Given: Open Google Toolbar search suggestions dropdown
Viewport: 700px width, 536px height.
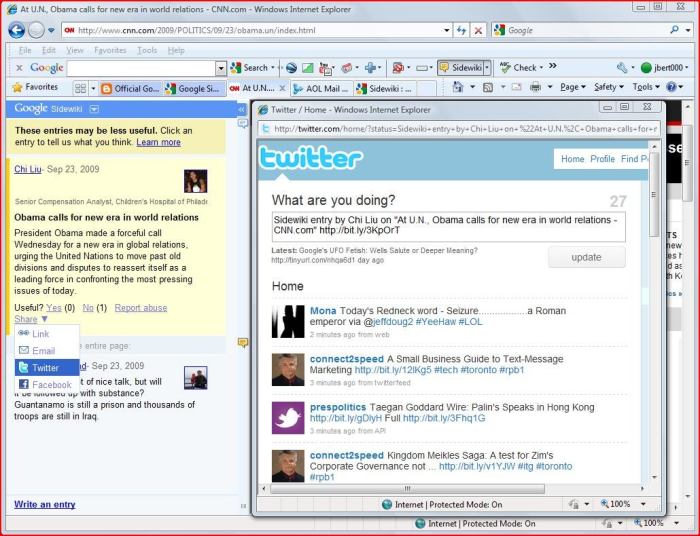Looking at the screenshot, I should pyautogui.click(x=221, y=68).
